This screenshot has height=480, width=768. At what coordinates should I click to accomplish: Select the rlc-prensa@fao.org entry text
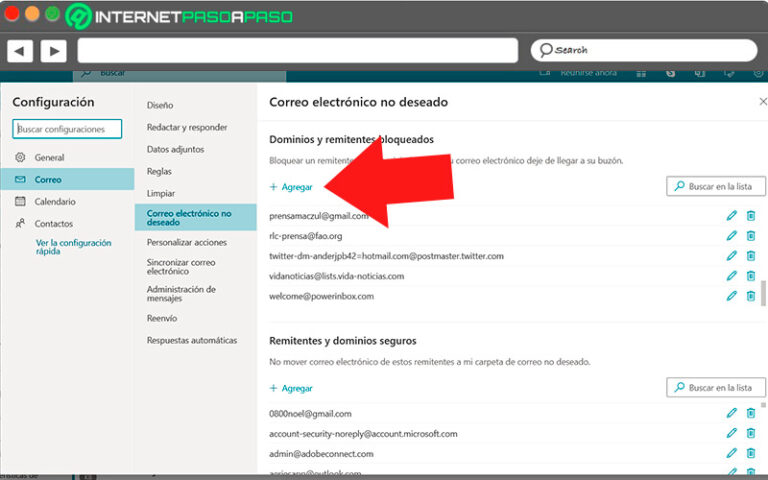pos(306,236)
